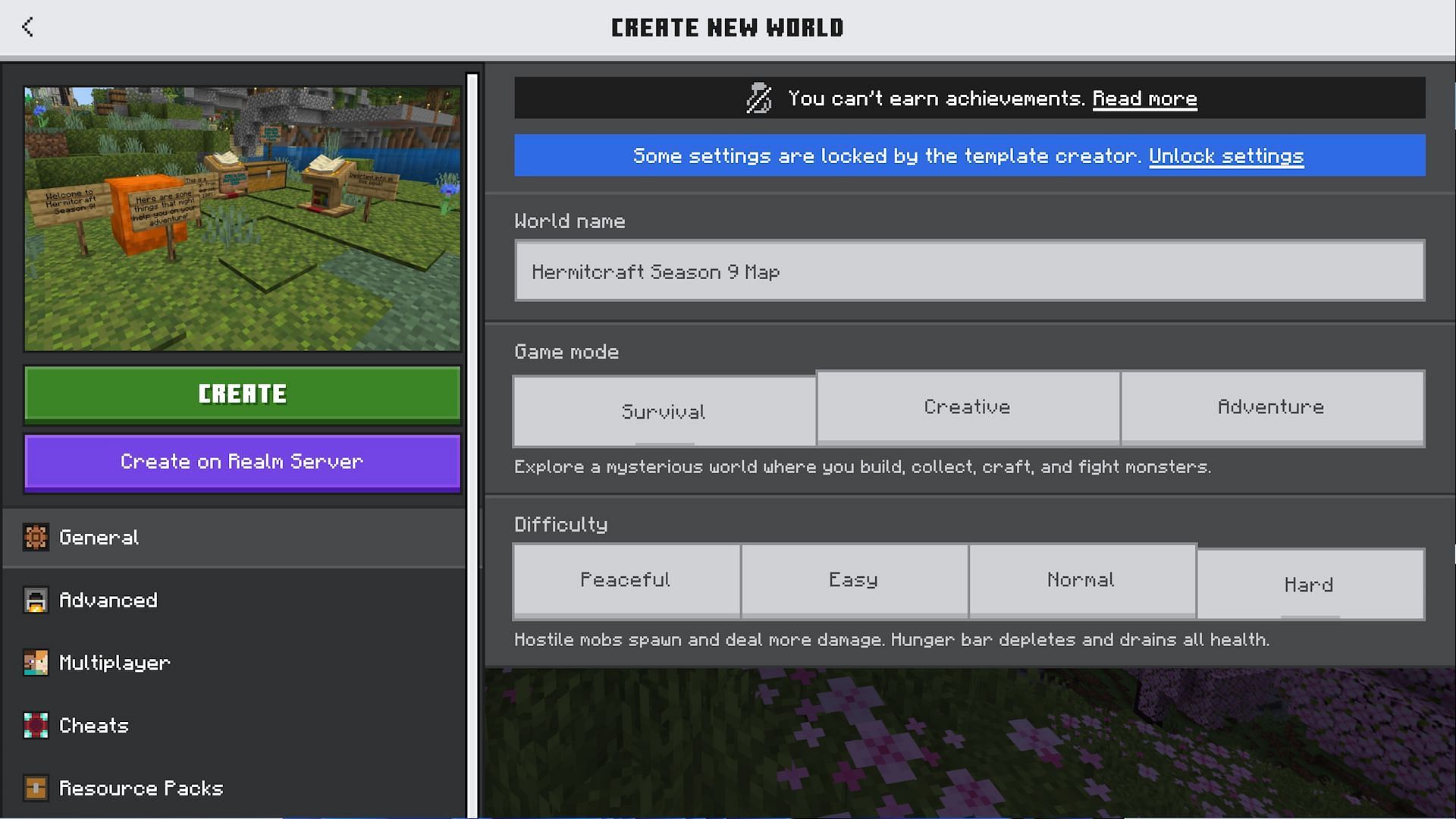Select Peaceful difficulty setting
This screenshot has height=819, width=1456.
[625, 580]
